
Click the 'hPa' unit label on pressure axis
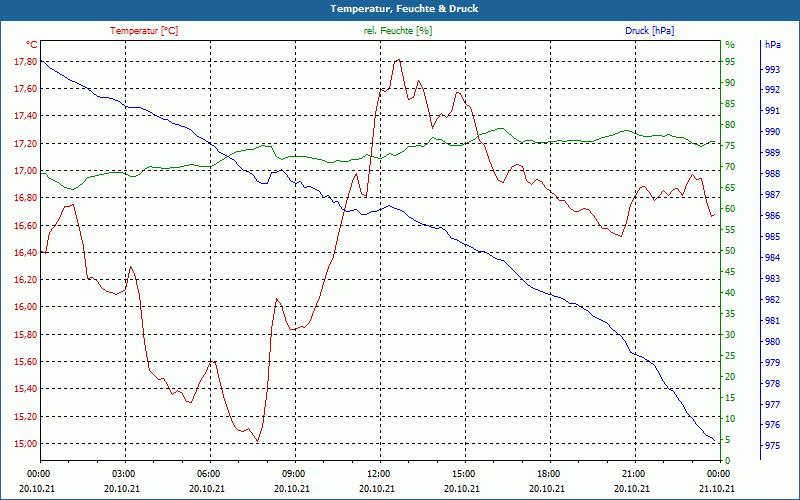[x=772, y=44]
